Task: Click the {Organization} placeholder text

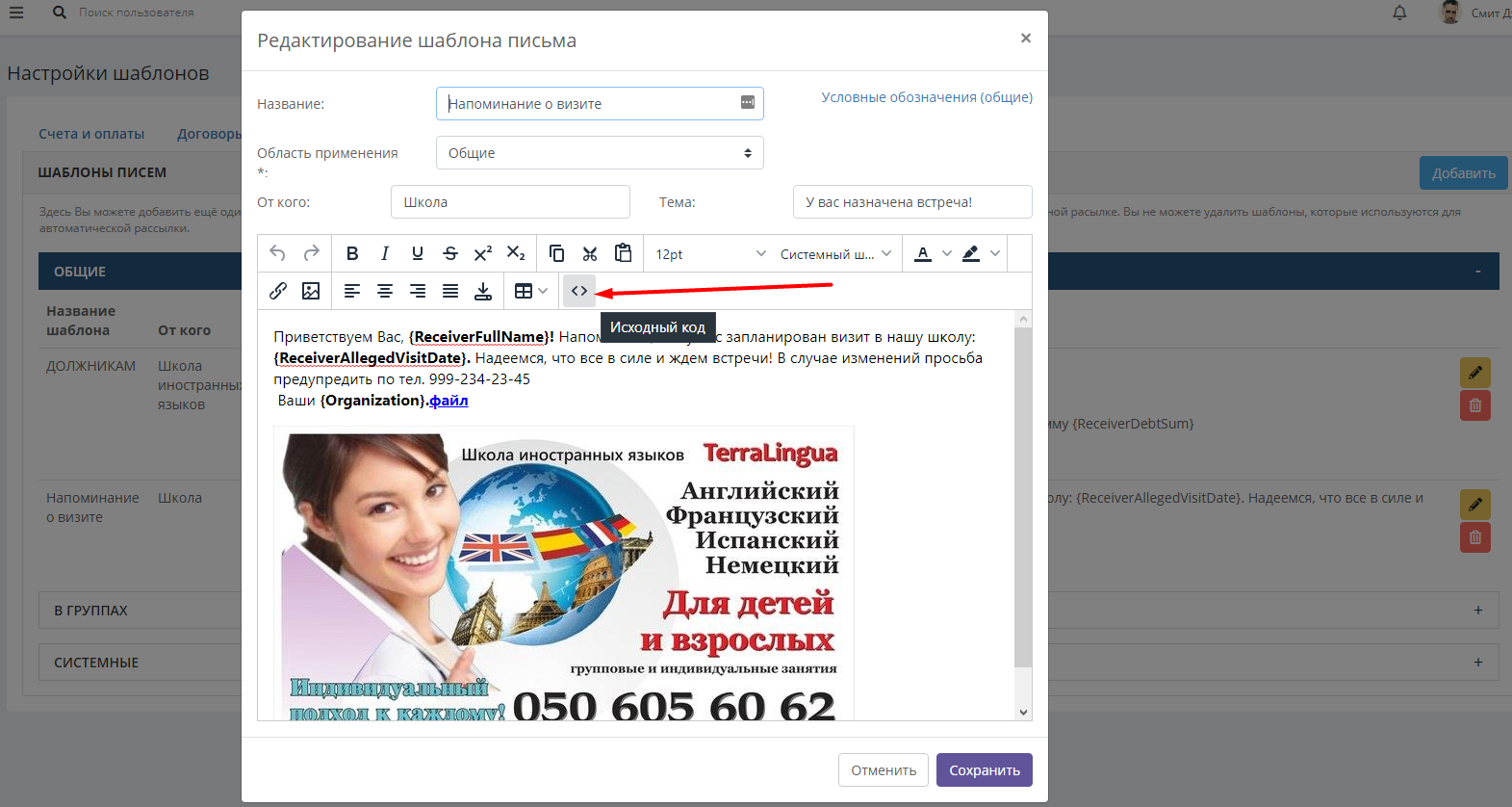Action: coord(373,401)
